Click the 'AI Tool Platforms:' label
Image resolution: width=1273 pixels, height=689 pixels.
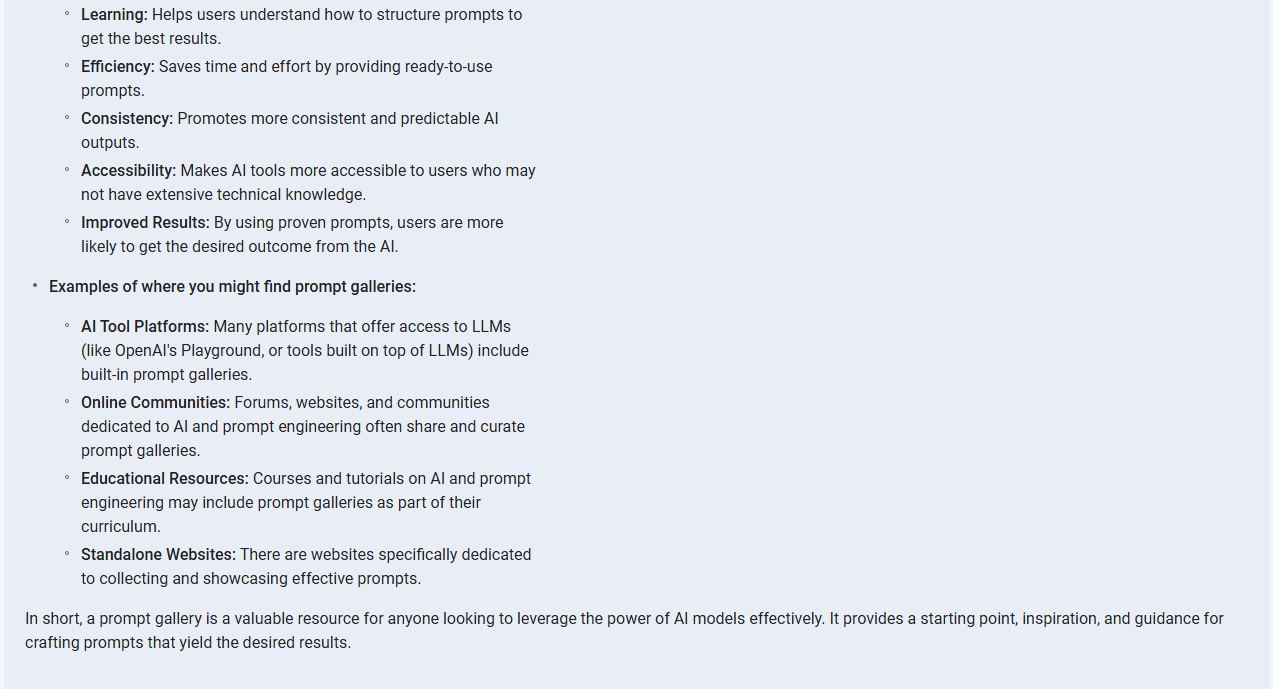click(145, 327)
